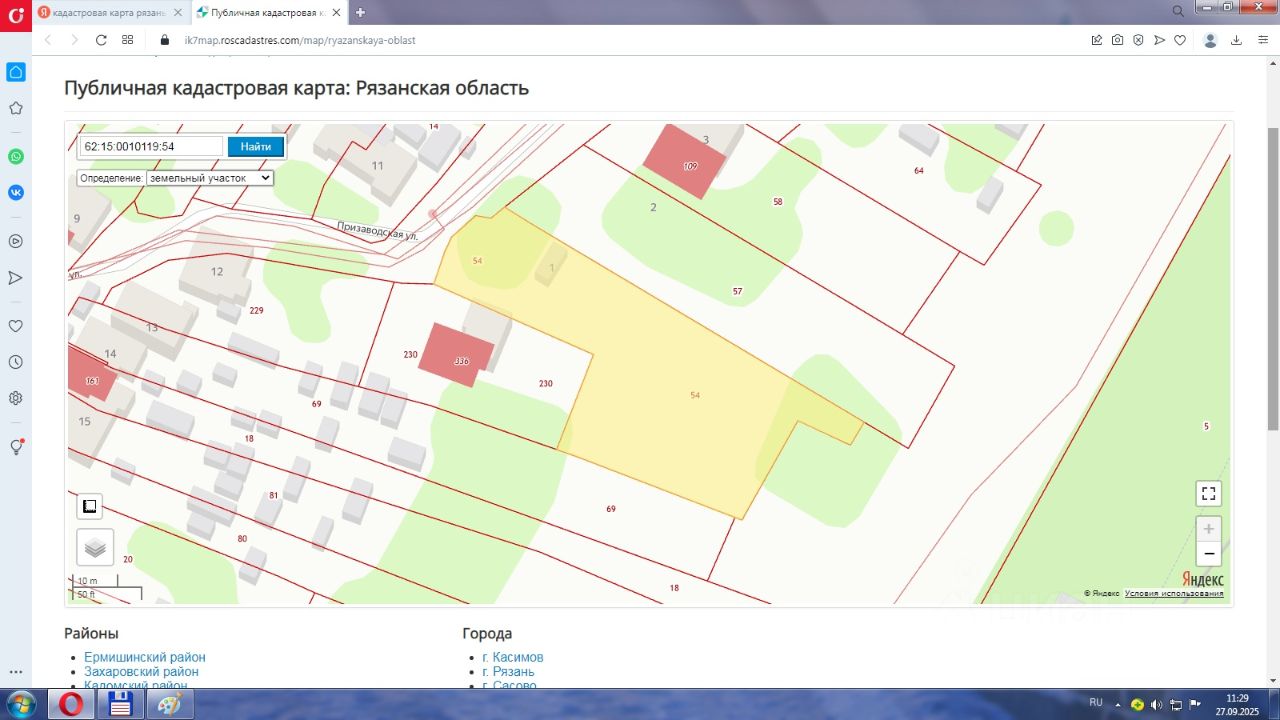Launch VK messenger from the sidebar
Image resolution: width=1280 pixels, height=720 pixels.
(16, 192)
